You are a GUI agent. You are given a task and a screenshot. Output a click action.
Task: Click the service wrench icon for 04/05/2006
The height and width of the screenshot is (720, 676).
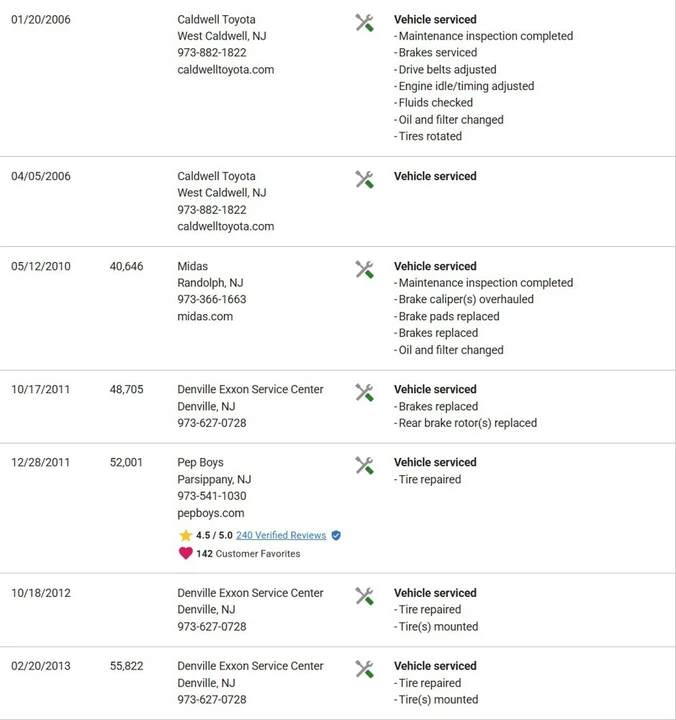click(x=364, y=179)
